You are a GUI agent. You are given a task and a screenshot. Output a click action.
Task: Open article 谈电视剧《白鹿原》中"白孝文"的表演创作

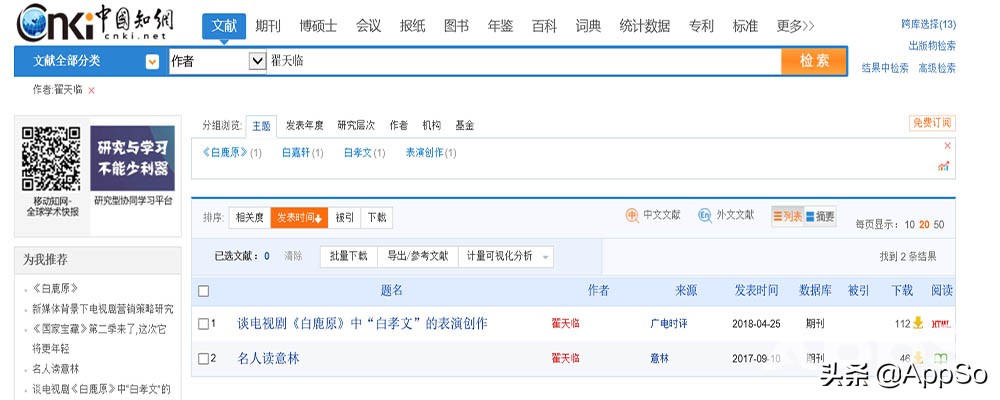[362, 323]
